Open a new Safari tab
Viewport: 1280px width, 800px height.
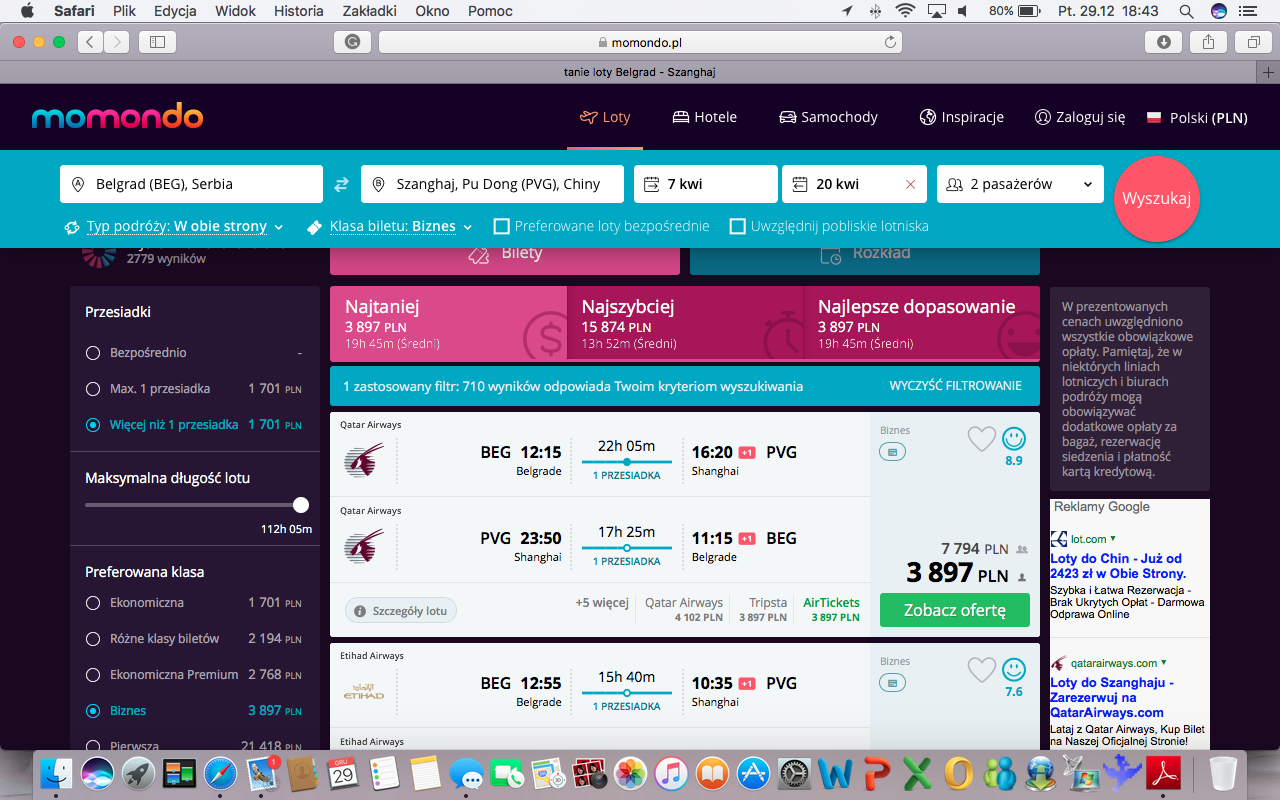tap(1269, 72)
